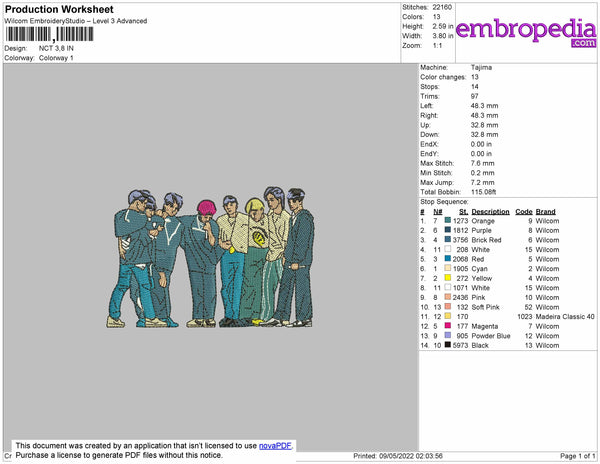Screen dimensions: 600x464
Task: Click the Pink row color swatch
Action: tap(448, 297)
